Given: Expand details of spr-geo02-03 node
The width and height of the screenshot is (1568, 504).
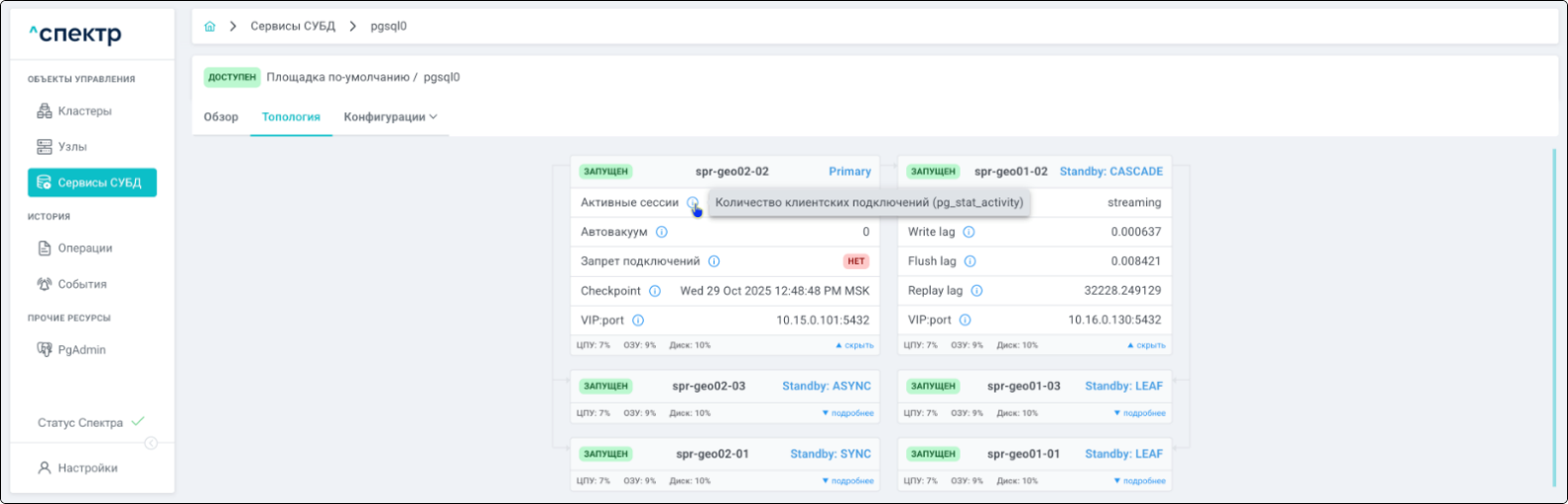Looking at the screenshot, I should 848,414.
